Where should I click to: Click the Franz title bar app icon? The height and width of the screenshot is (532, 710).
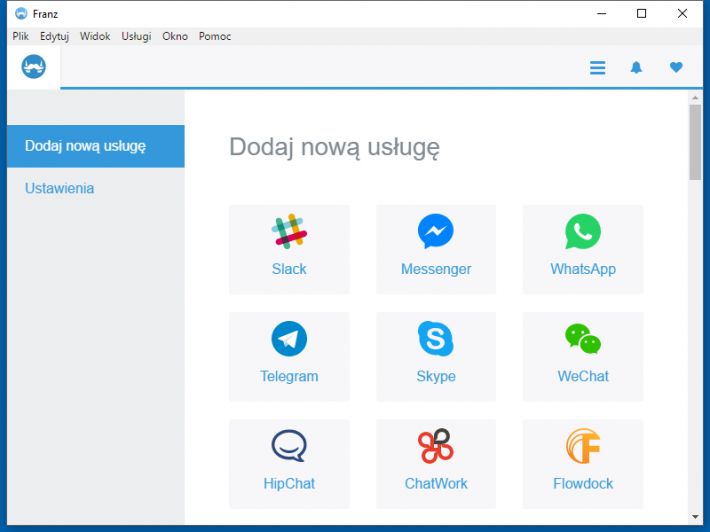pos(21,14)
